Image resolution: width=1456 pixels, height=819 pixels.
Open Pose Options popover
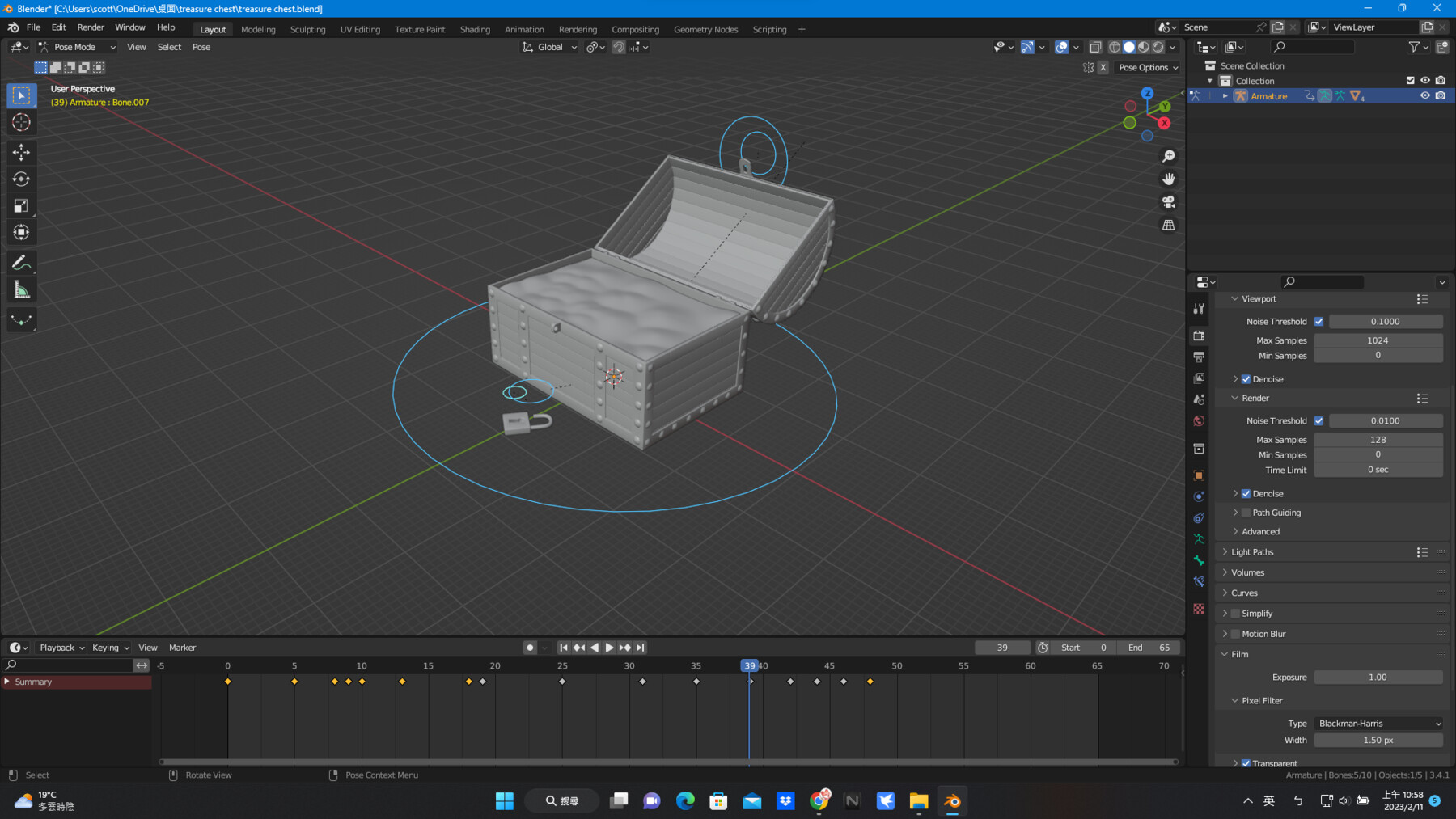(1147, 67)
